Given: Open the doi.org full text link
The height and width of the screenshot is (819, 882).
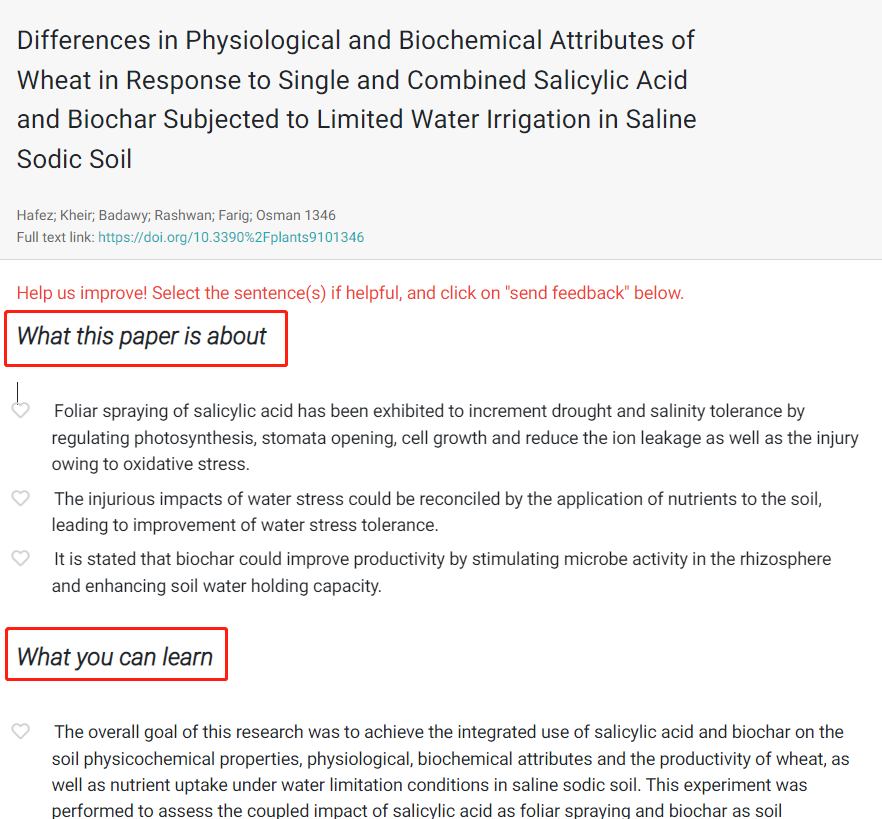Looking at the screenshot, I should 231,237.
